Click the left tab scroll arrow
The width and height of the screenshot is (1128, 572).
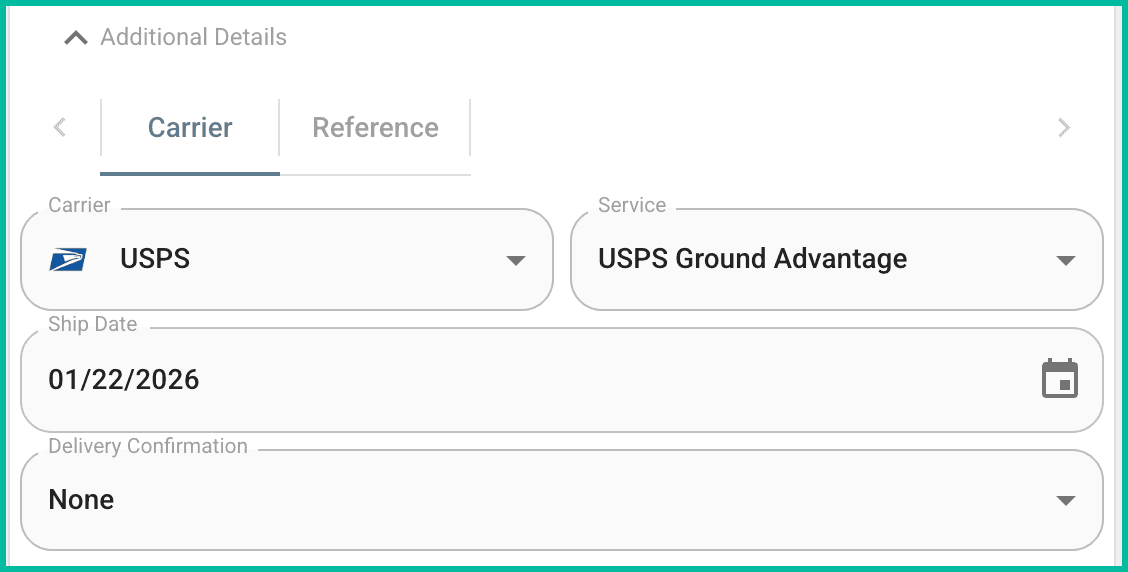60,127
